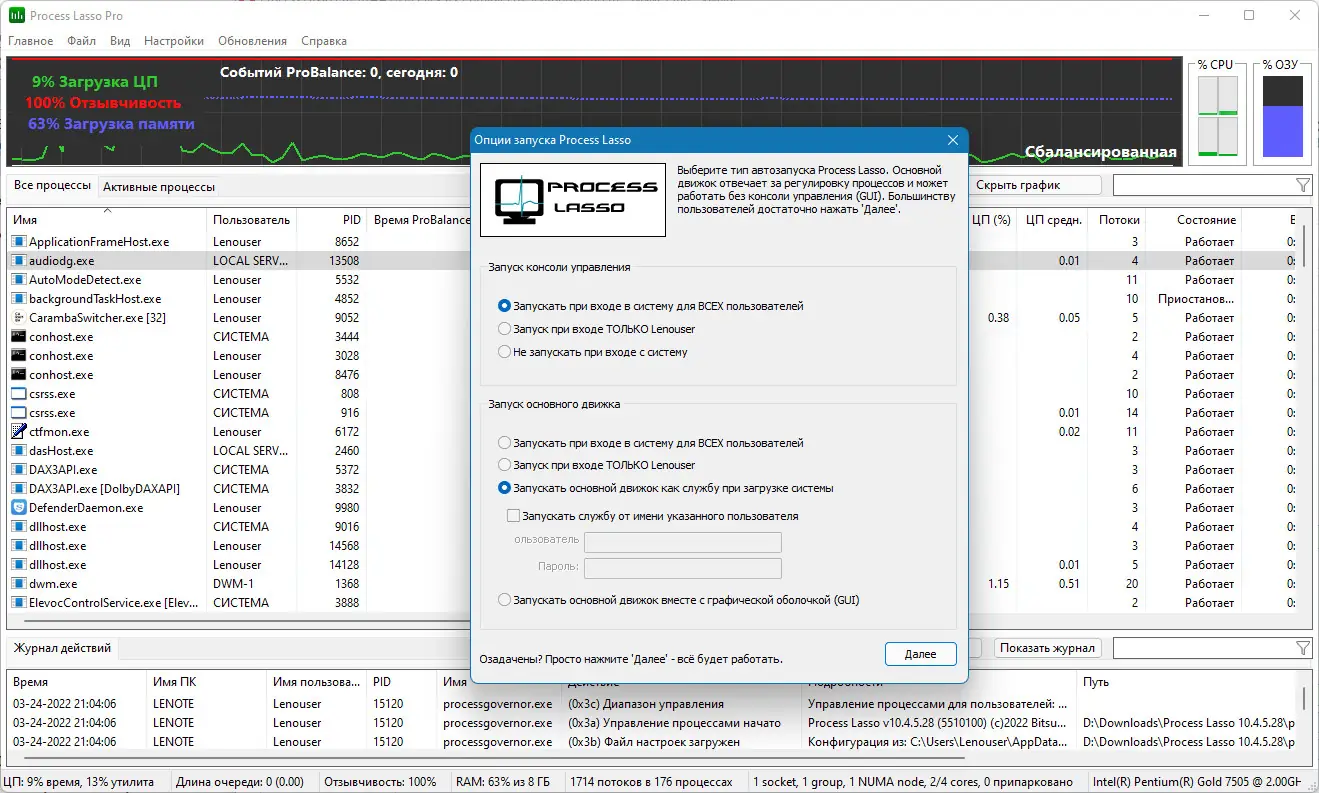Open the Обновления menu

point(251,41)
